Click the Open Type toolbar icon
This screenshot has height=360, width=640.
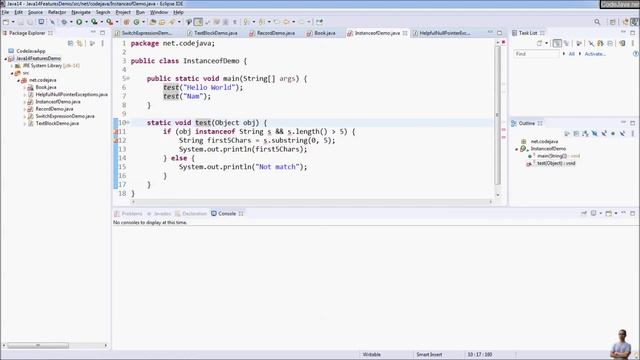(153, 22)
